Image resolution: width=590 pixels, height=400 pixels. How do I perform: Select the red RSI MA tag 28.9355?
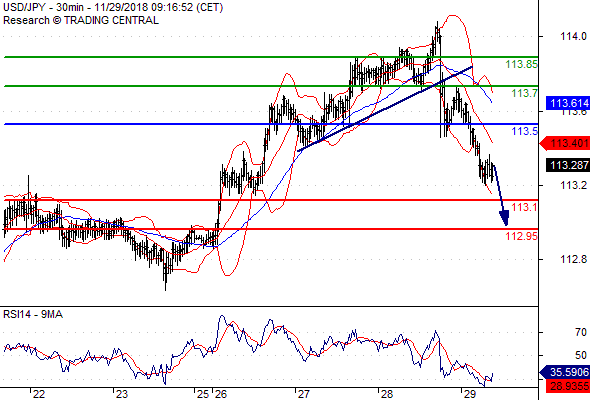(568, 386)
